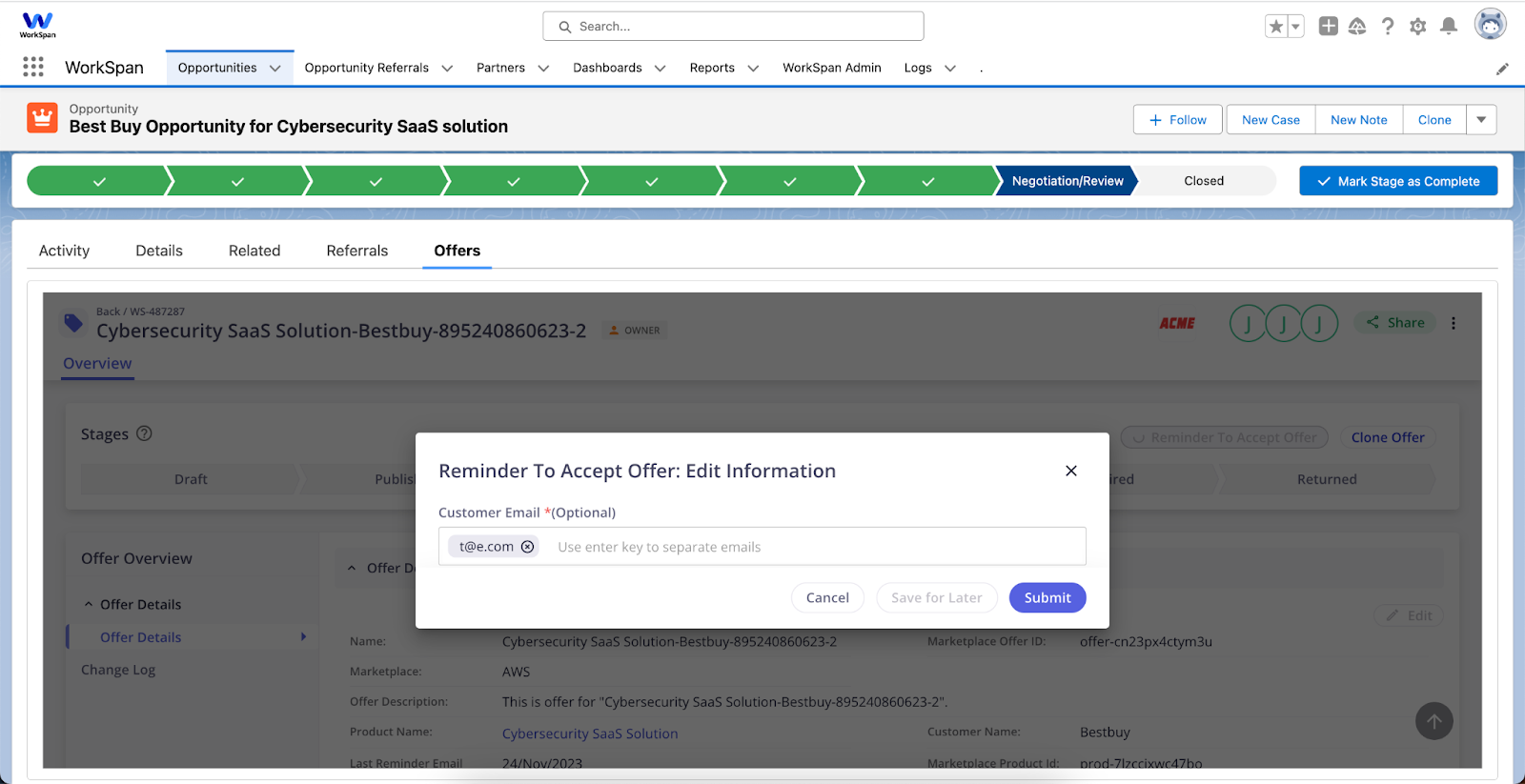The width and height of the screenshot is (1525, 784).
Task: Open the WorkSpan Admin nav item
Action: (x=832, y=68)
